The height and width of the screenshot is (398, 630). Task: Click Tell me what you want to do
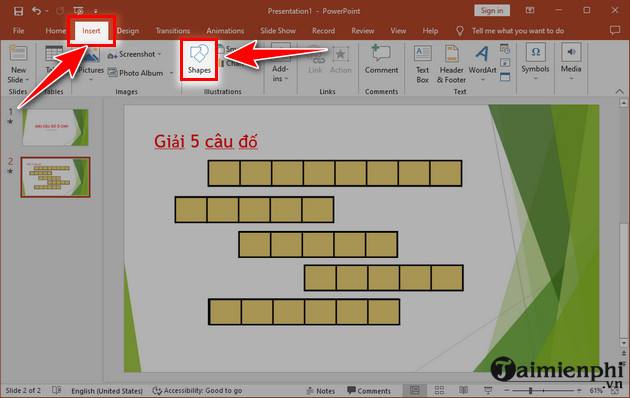tap(518, 31)
